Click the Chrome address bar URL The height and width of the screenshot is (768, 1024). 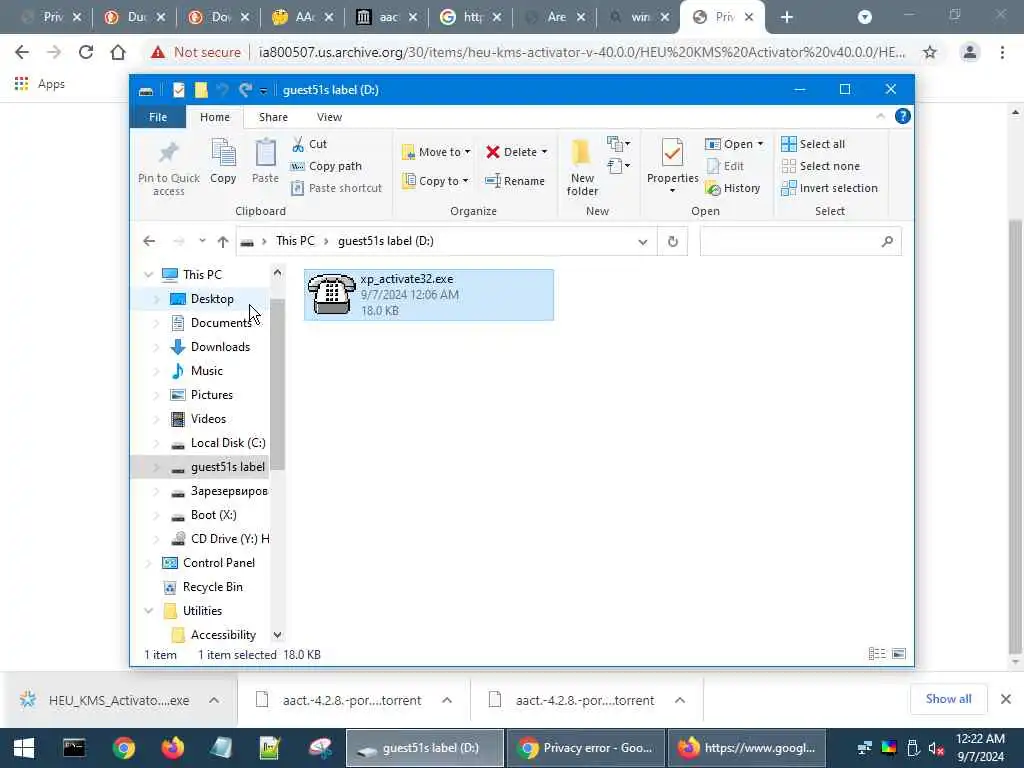[x=581, y=52]
